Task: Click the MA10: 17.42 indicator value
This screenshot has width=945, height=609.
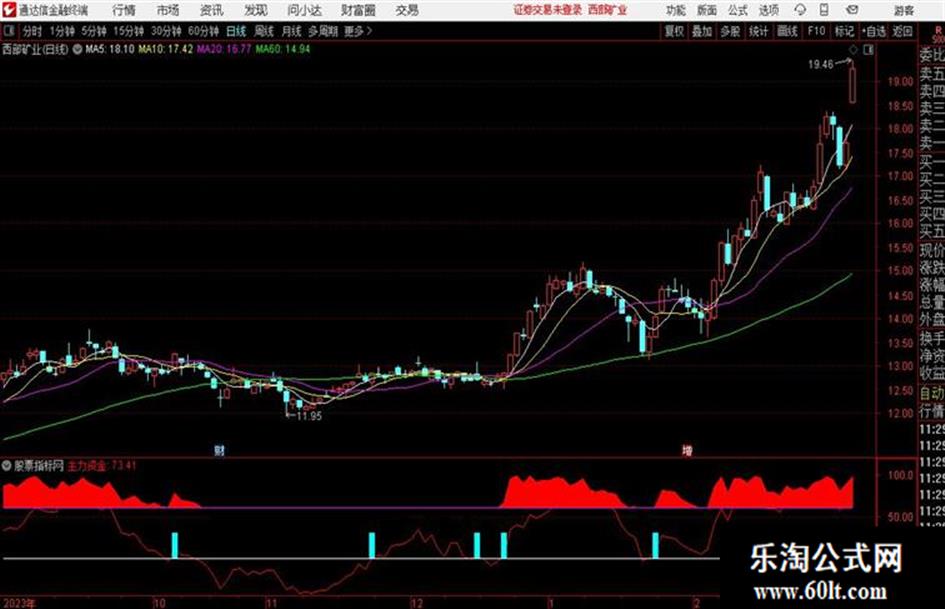Action: (x=165, y=49)
